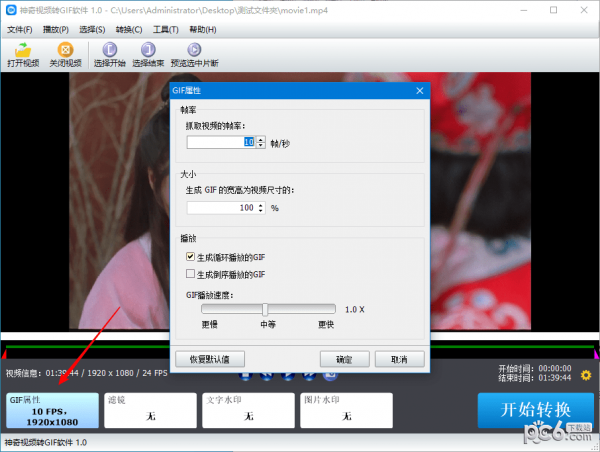
Task: Open the 转换(C) menu
Action: tap(130, 29)
